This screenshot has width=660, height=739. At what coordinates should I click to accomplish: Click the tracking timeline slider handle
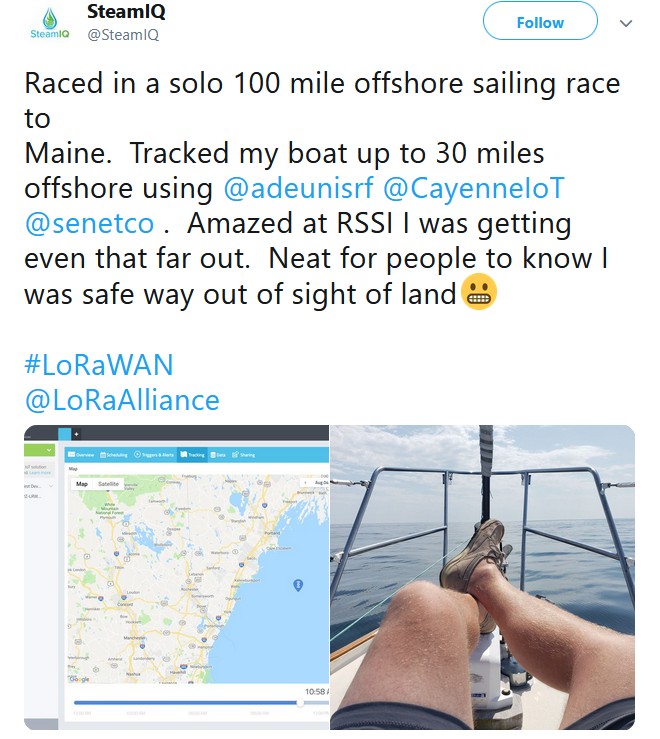(298, 702)
